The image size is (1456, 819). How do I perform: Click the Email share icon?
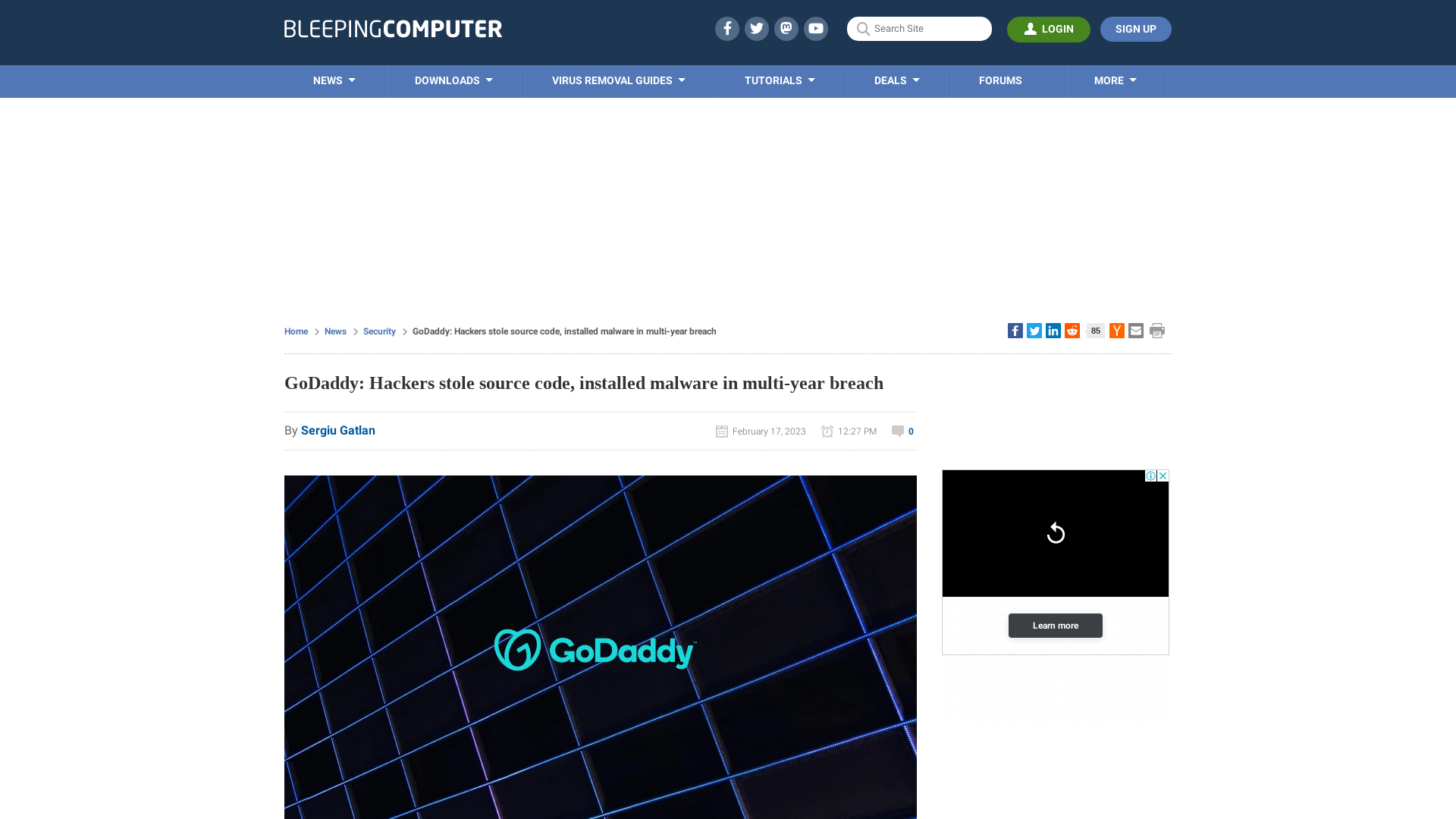tap(1135, 330)
